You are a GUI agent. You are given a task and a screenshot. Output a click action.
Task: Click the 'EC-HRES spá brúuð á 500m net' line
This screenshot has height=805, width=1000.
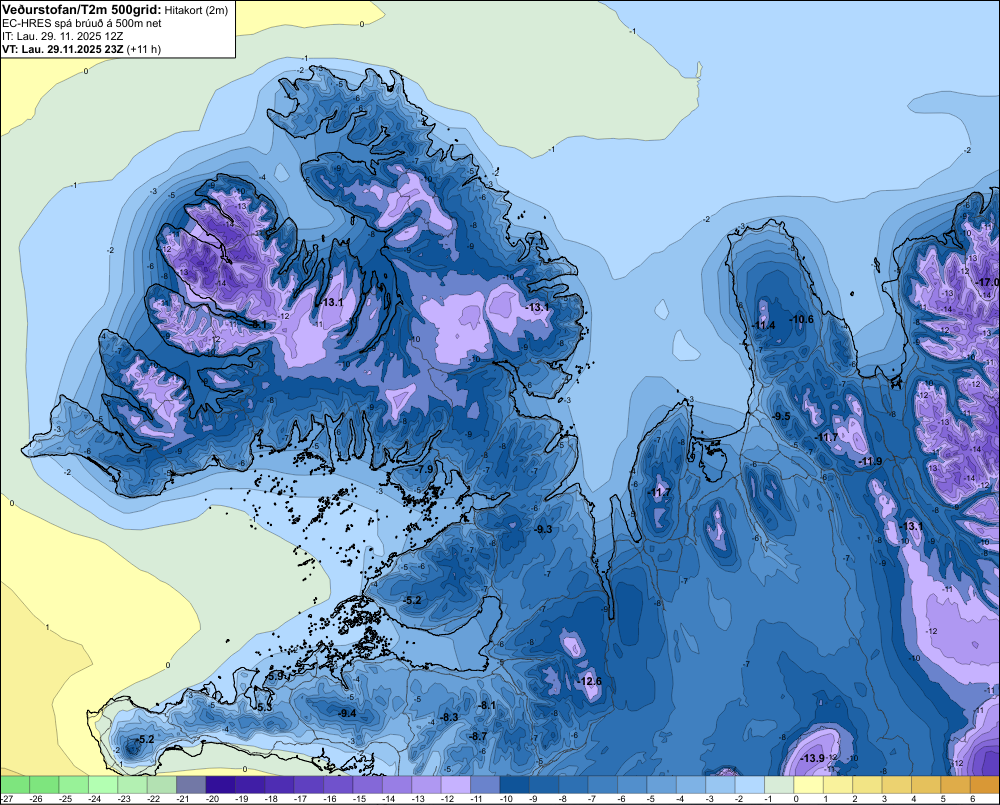[x=82, y=24]
